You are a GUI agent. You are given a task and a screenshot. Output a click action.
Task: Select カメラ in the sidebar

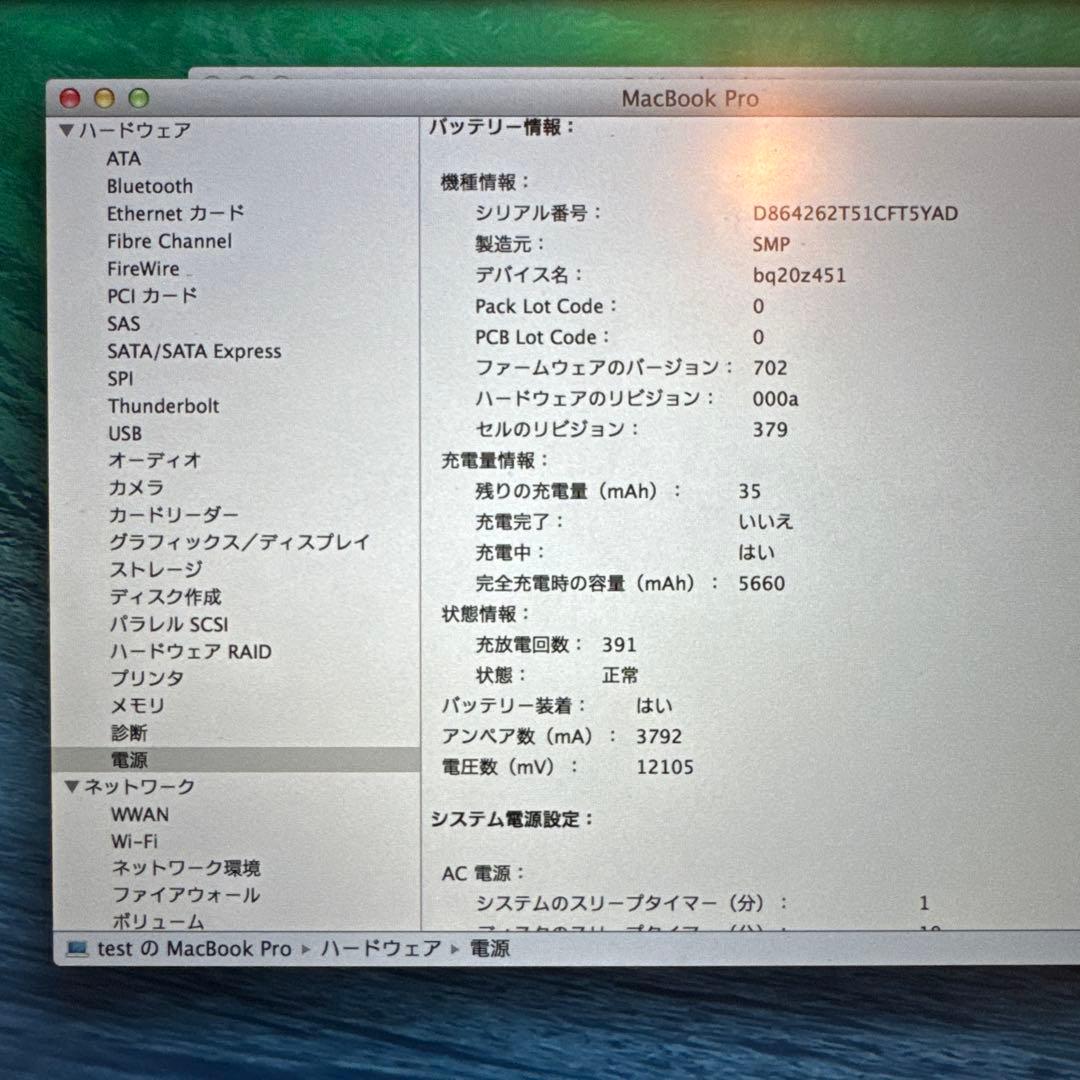click(136, 488)
